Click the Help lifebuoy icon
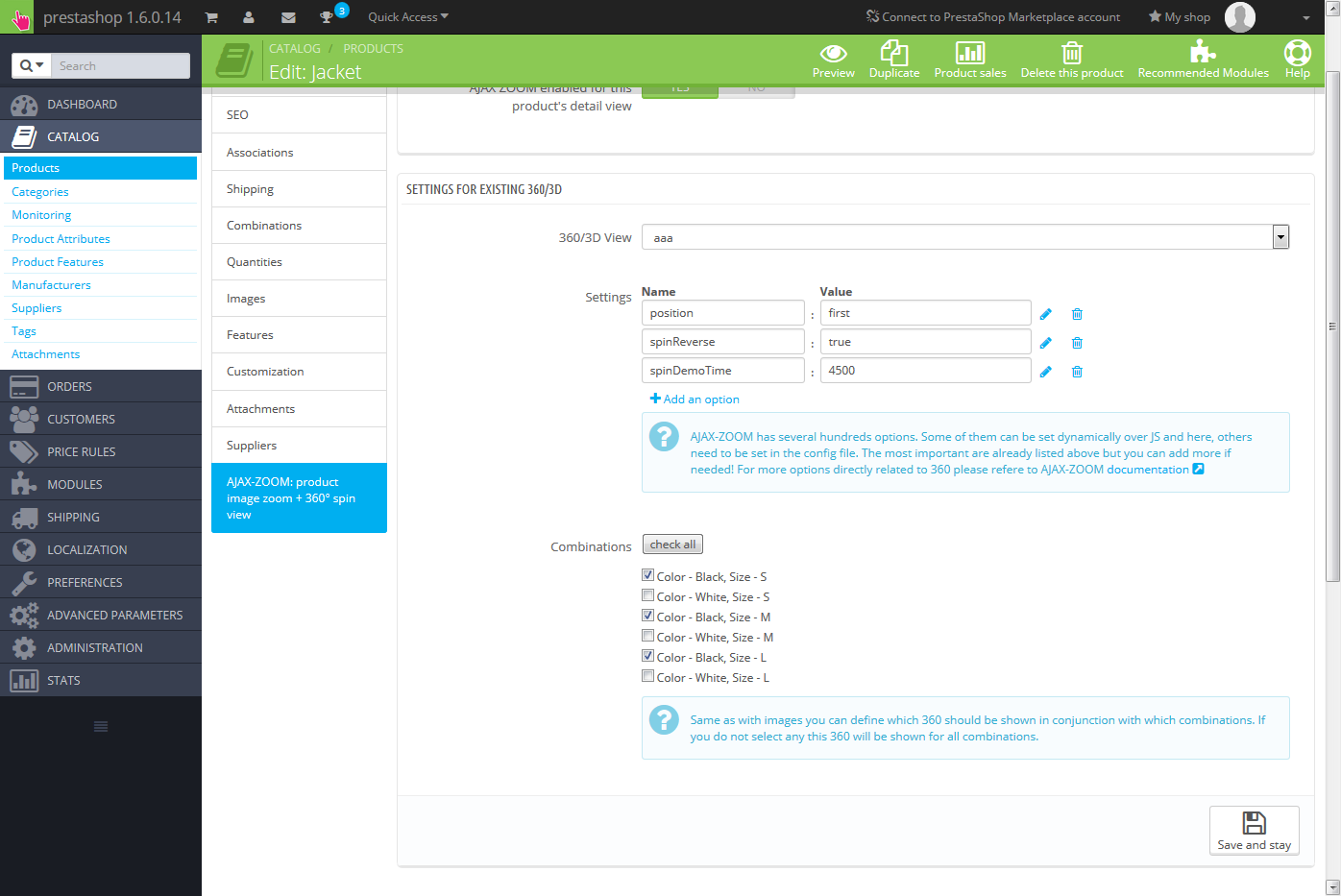 [x=1297, y=54]
